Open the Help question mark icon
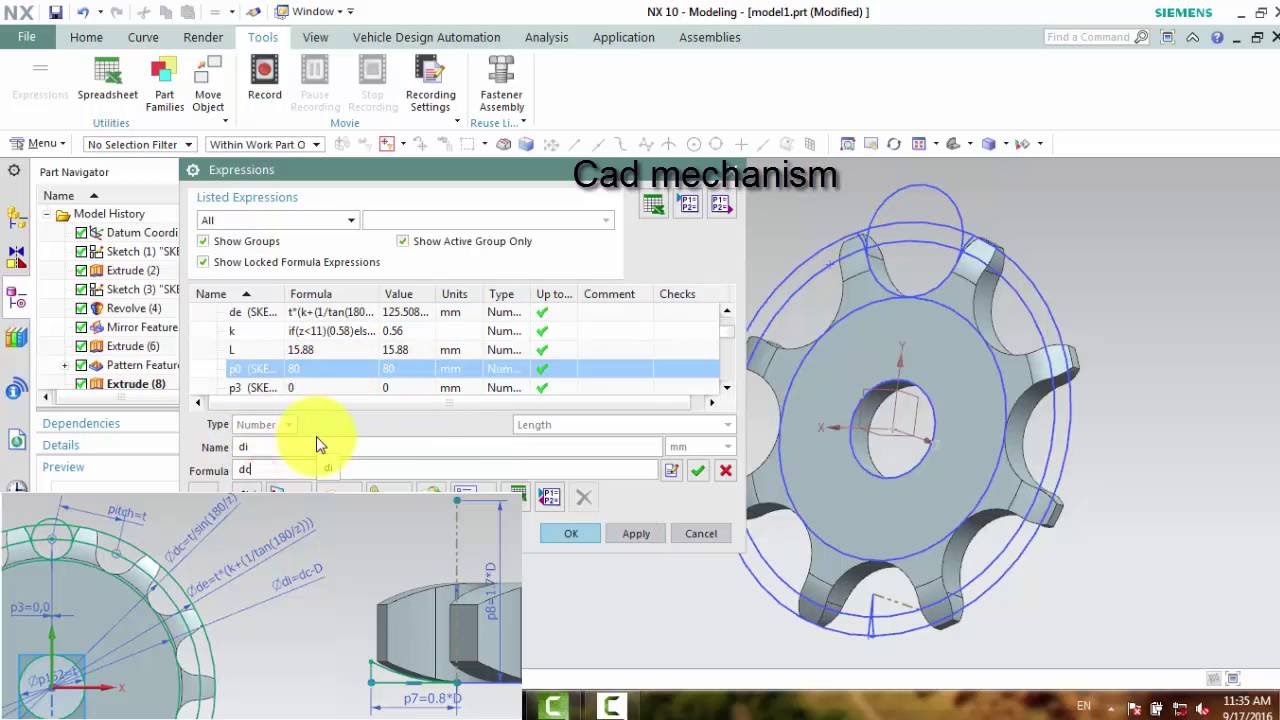 [x=1217, y=37]
